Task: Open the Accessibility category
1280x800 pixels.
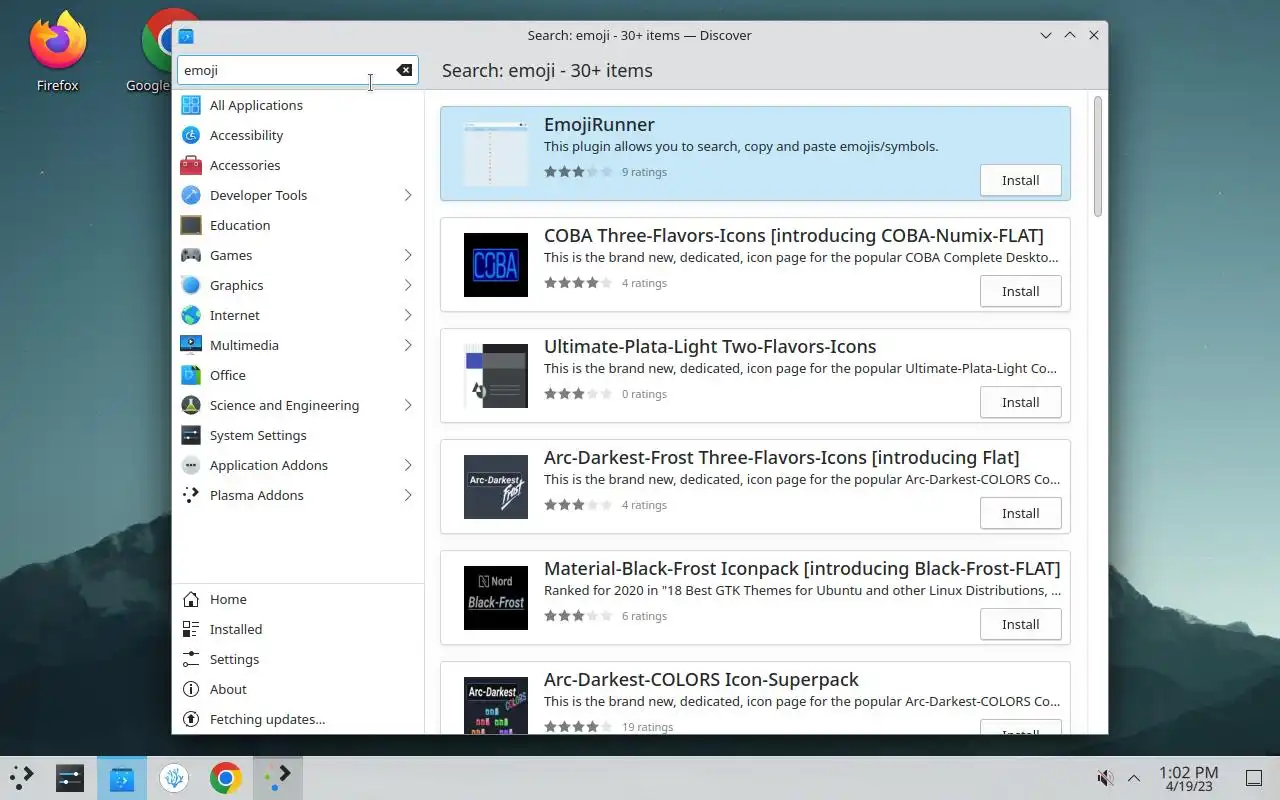Action: (298, 135)
